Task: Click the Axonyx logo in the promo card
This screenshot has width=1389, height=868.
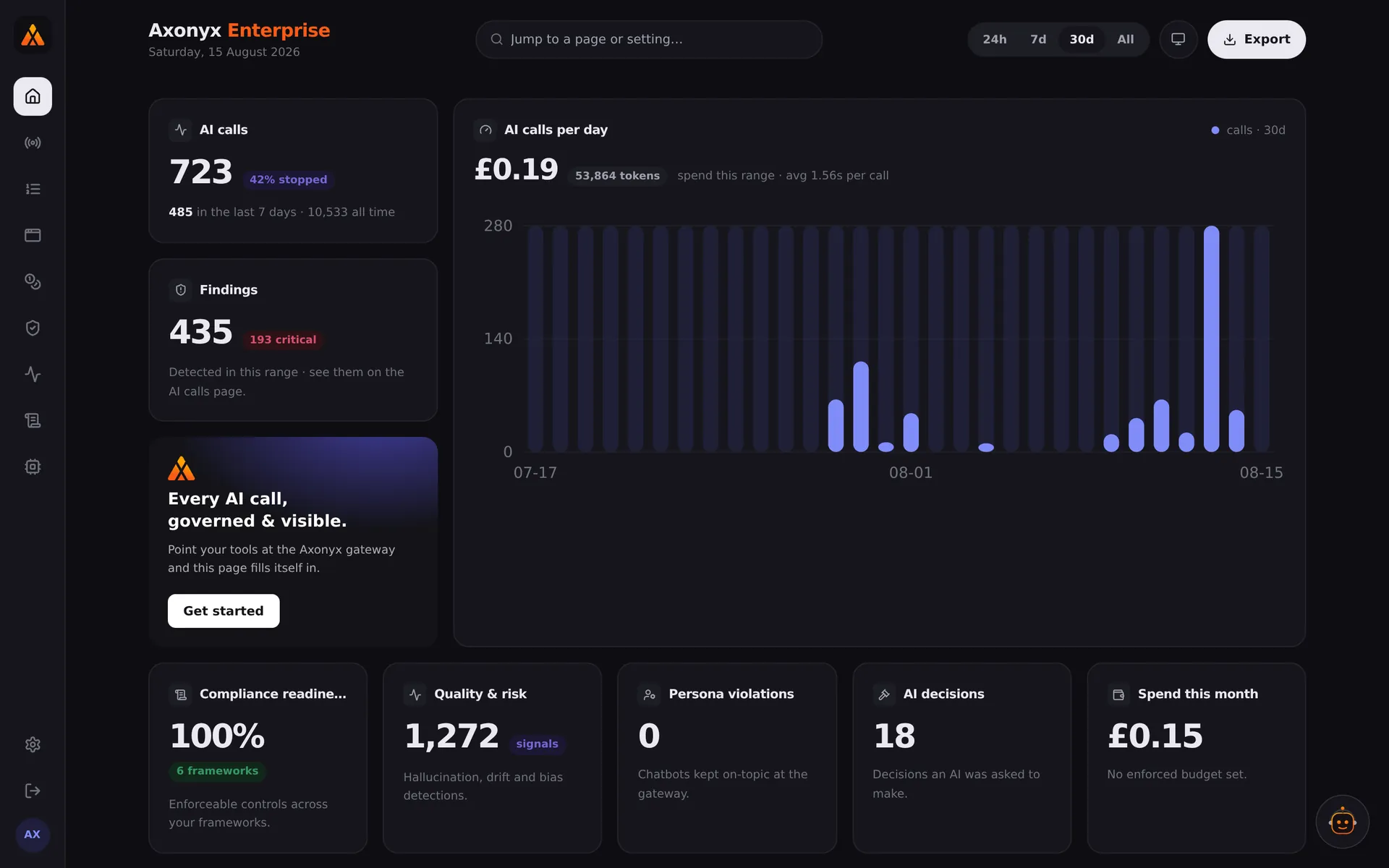Action: [x=182, y=469]
